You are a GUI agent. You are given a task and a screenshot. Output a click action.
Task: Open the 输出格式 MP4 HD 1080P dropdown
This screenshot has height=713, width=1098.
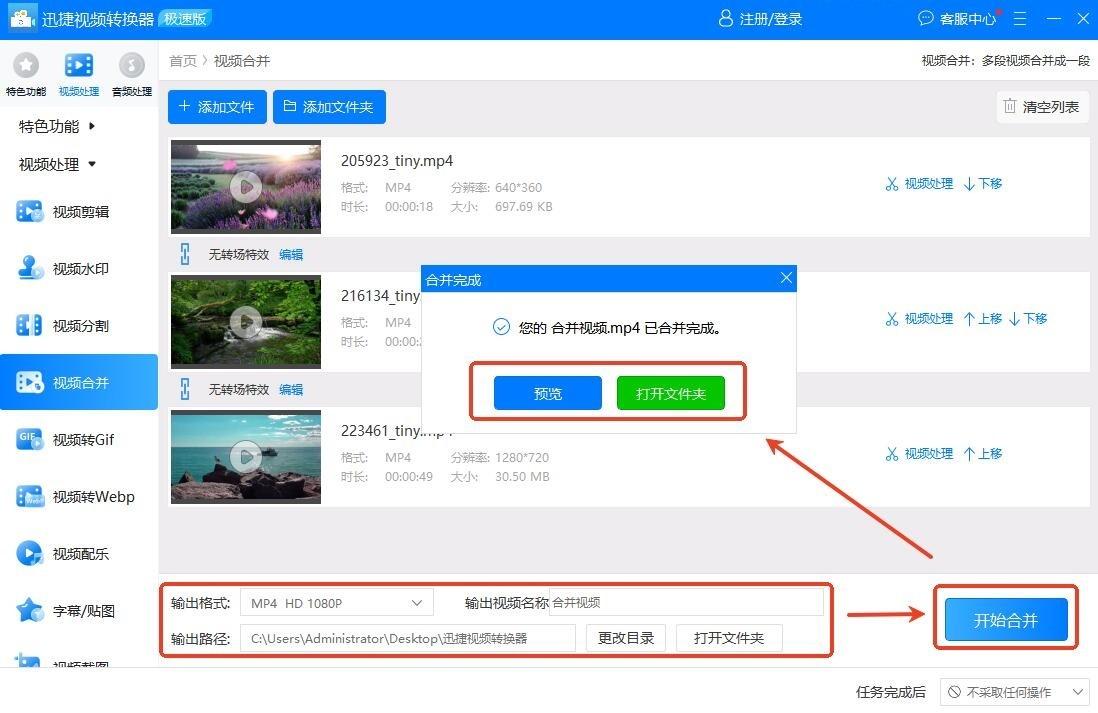click(x=336, y=603)
